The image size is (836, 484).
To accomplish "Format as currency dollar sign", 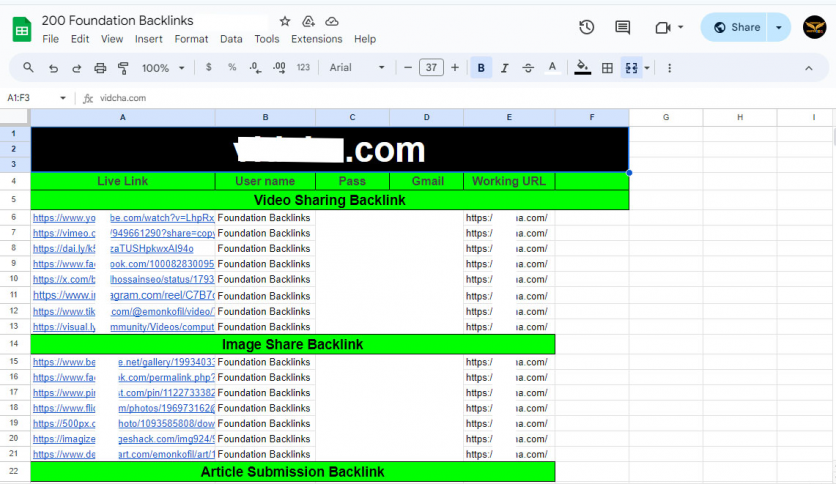I will (208, 68).
